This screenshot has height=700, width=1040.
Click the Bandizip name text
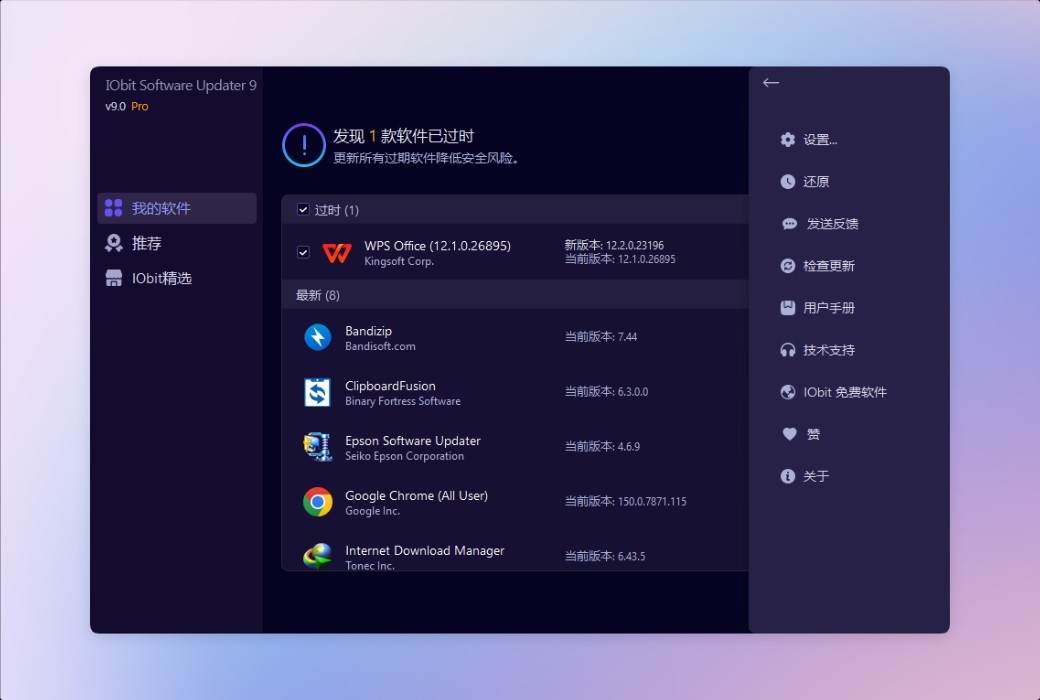(x=369, y=330)
